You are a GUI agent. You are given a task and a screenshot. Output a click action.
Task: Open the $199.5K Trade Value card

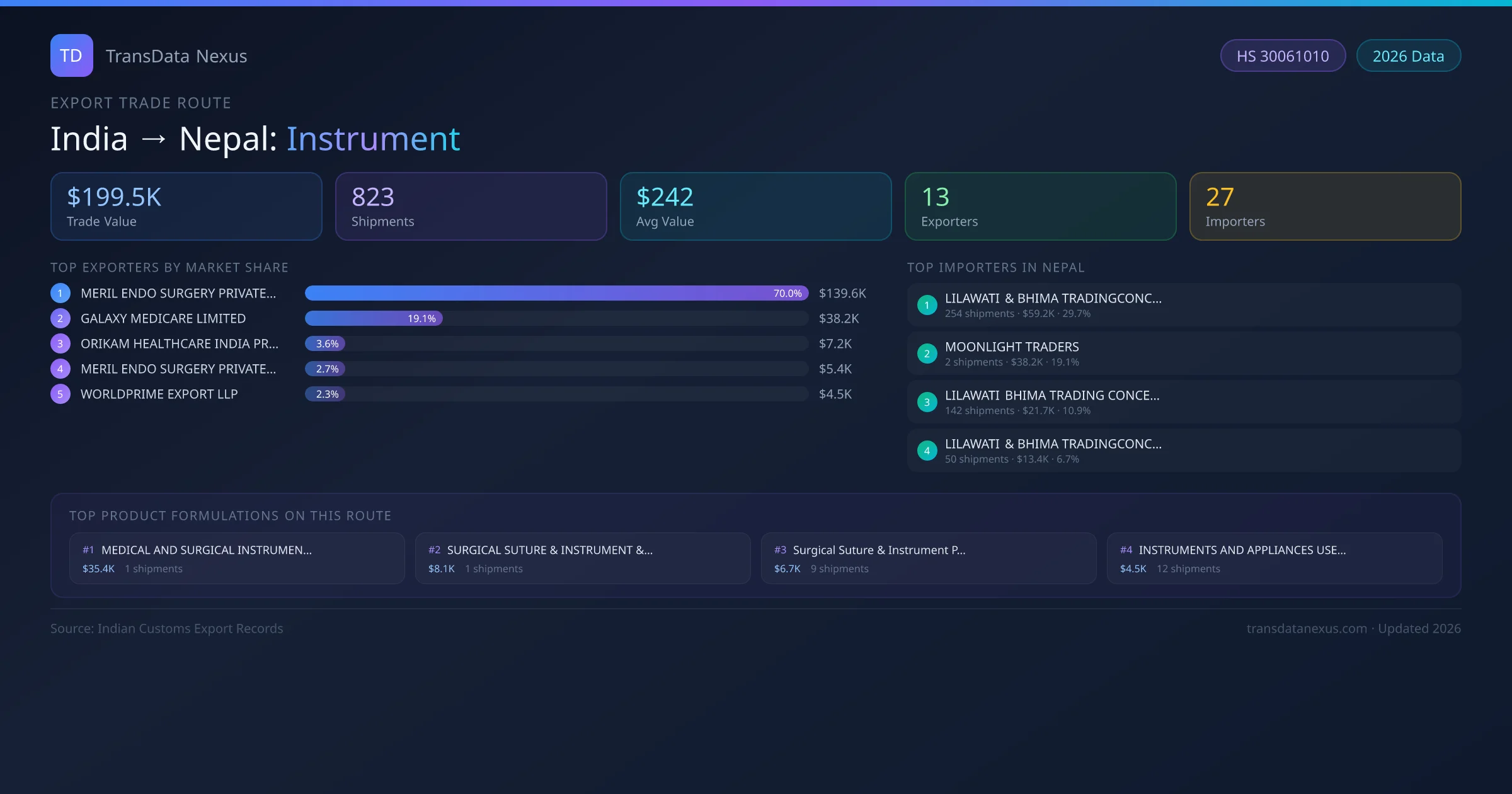[186, 206]
